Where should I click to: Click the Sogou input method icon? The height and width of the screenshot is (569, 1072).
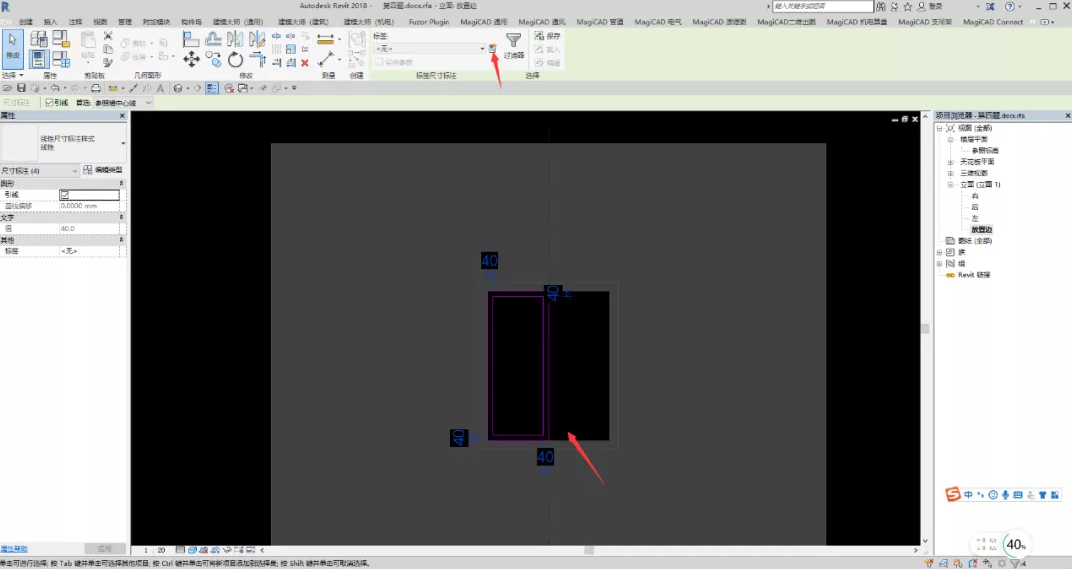pos(953,494)
